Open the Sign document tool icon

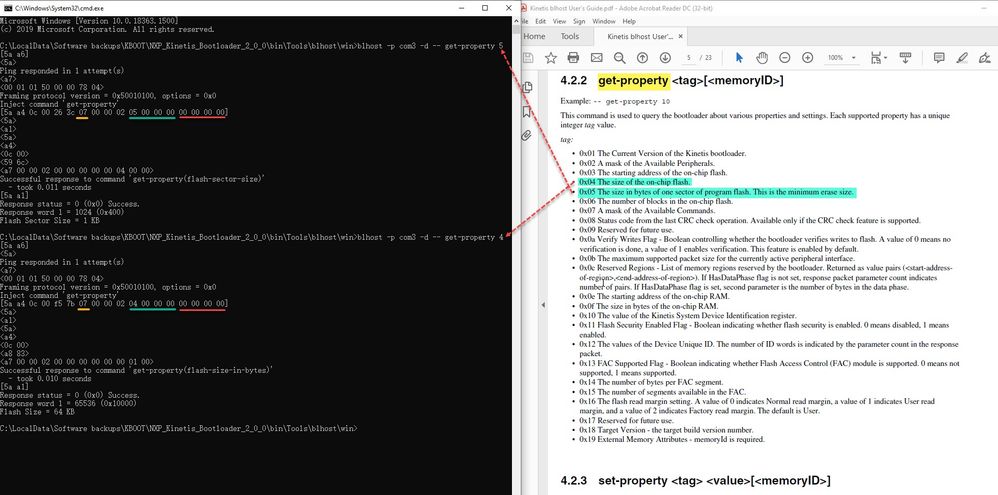[985, 58]
